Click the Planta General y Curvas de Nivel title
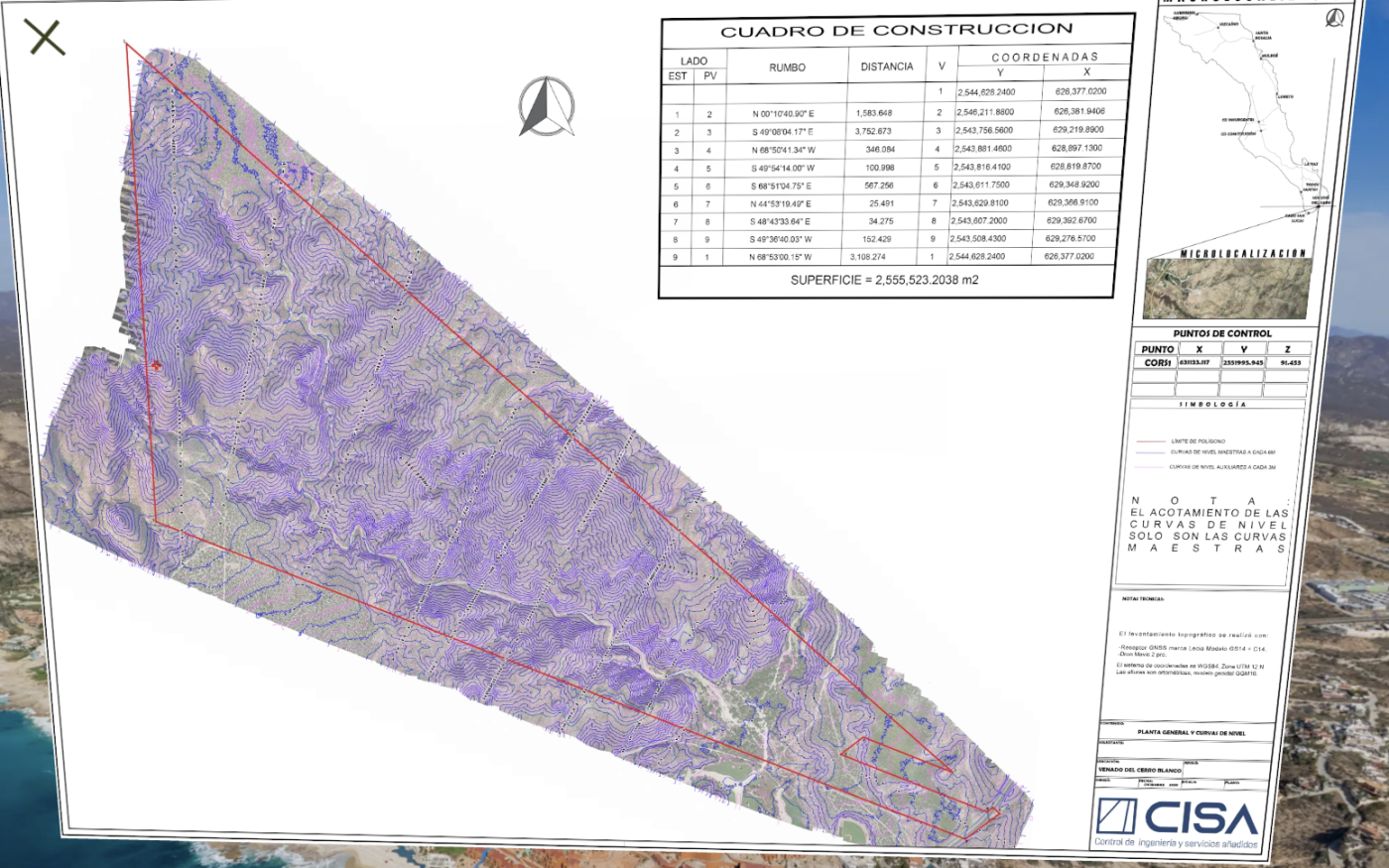The width and height of the screenshot is (1389, 868). tap(1191, 732)
